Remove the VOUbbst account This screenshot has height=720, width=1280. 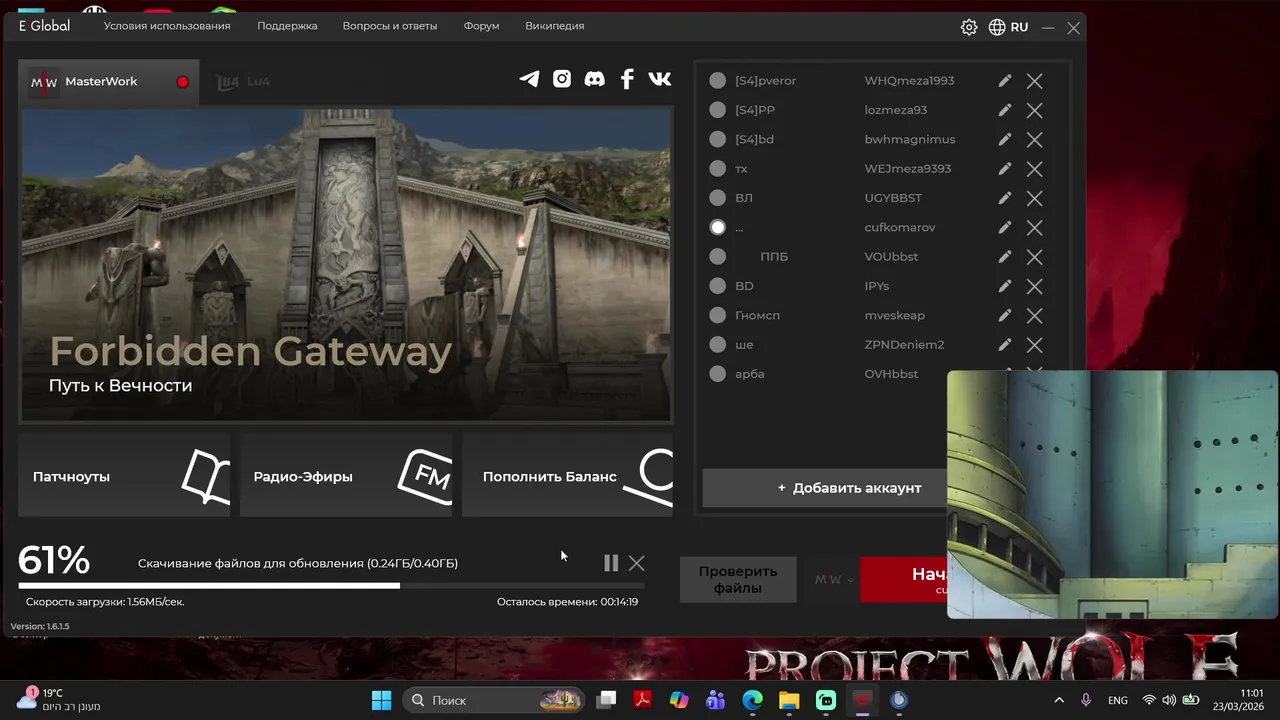(x=1035, y=257)
